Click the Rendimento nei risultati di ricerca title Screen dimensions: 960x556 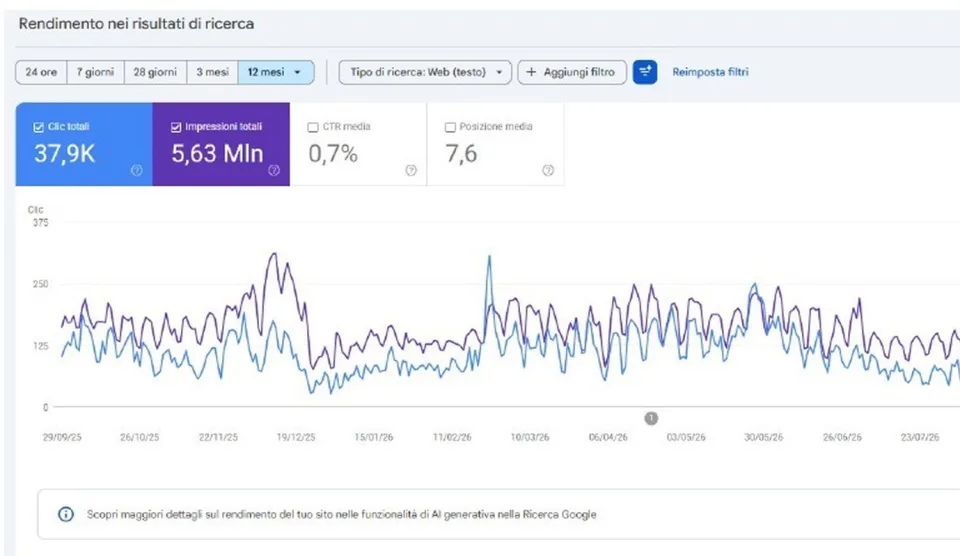(x=136, y=24)
